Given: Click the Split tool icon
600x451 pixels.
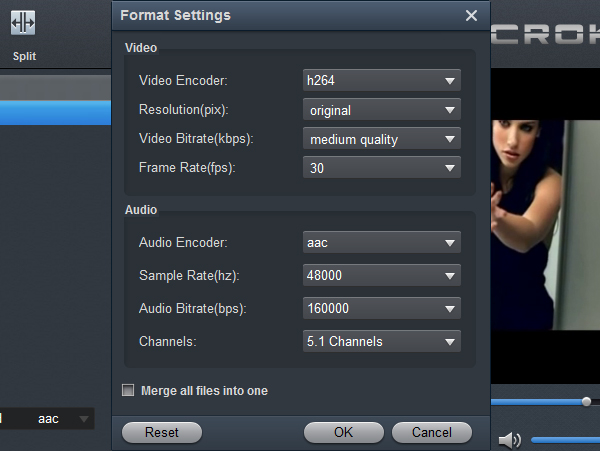Looking at the screenshot, I should click(x=24, y=23).
